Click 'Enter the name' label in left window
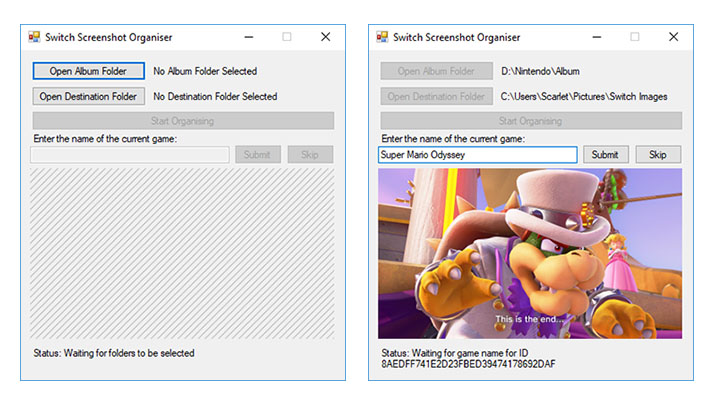Screen dimensions: 710x399 coord(105,139)
